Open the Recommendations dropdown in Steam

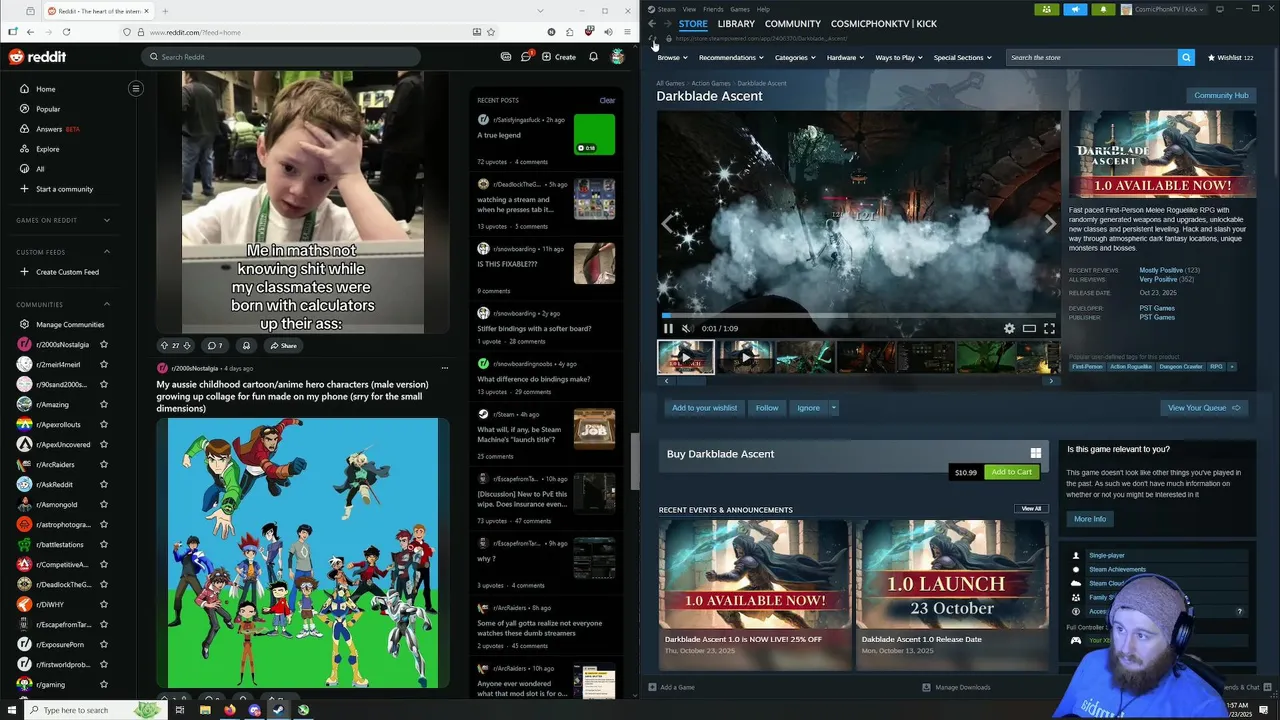pyautogui.click(x=731, y=57)
